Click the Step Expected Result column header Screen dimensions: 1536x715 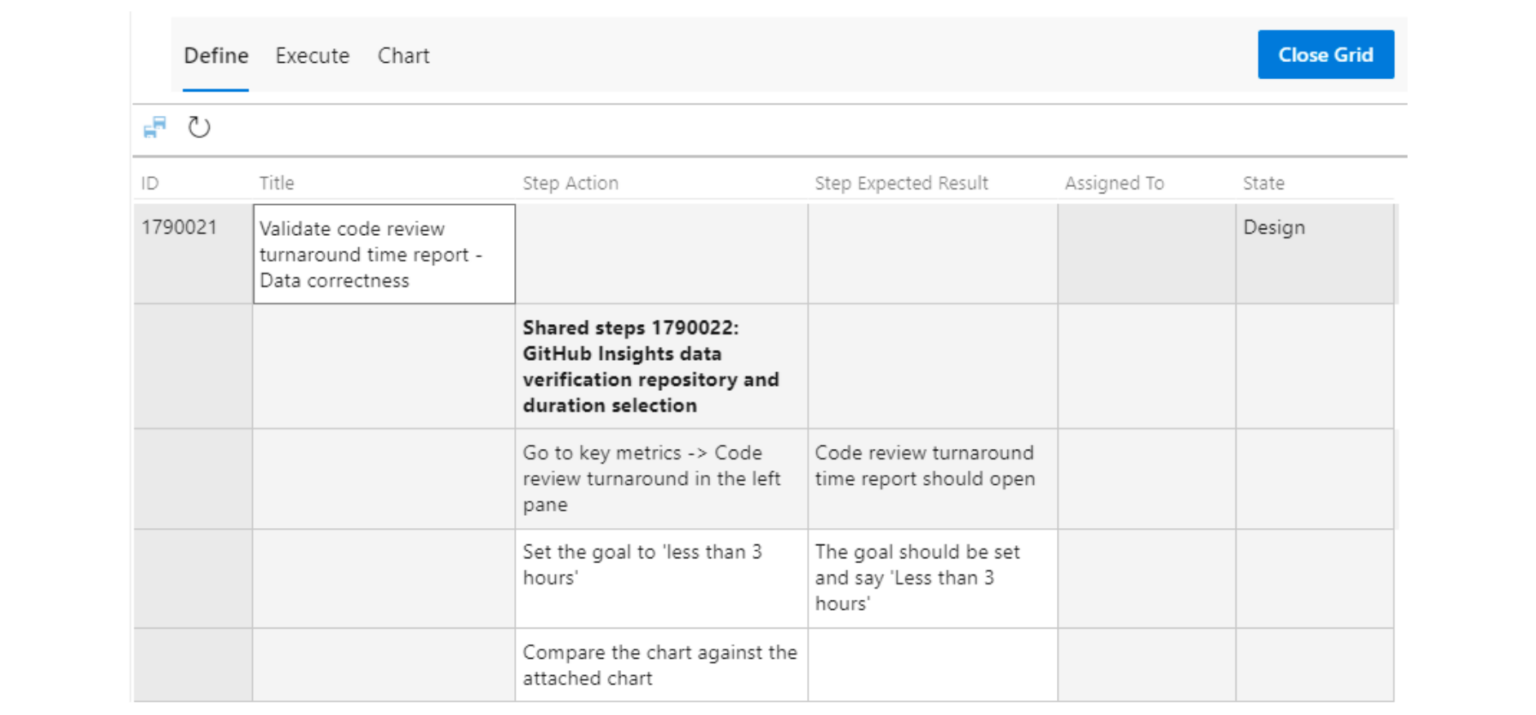pos(900,183)
